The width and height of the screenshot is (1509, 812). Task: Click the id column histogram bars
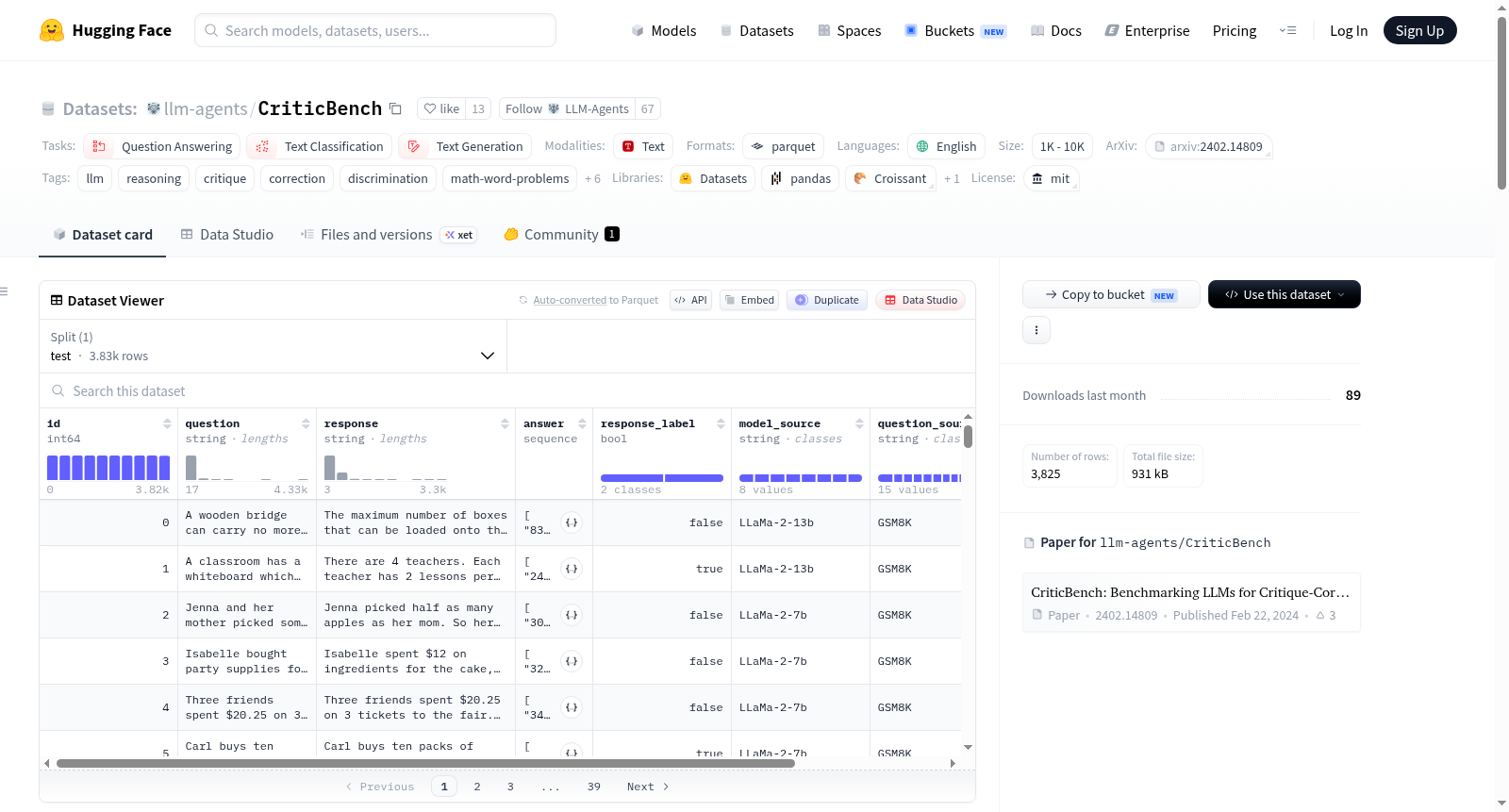tap(108, 468)
